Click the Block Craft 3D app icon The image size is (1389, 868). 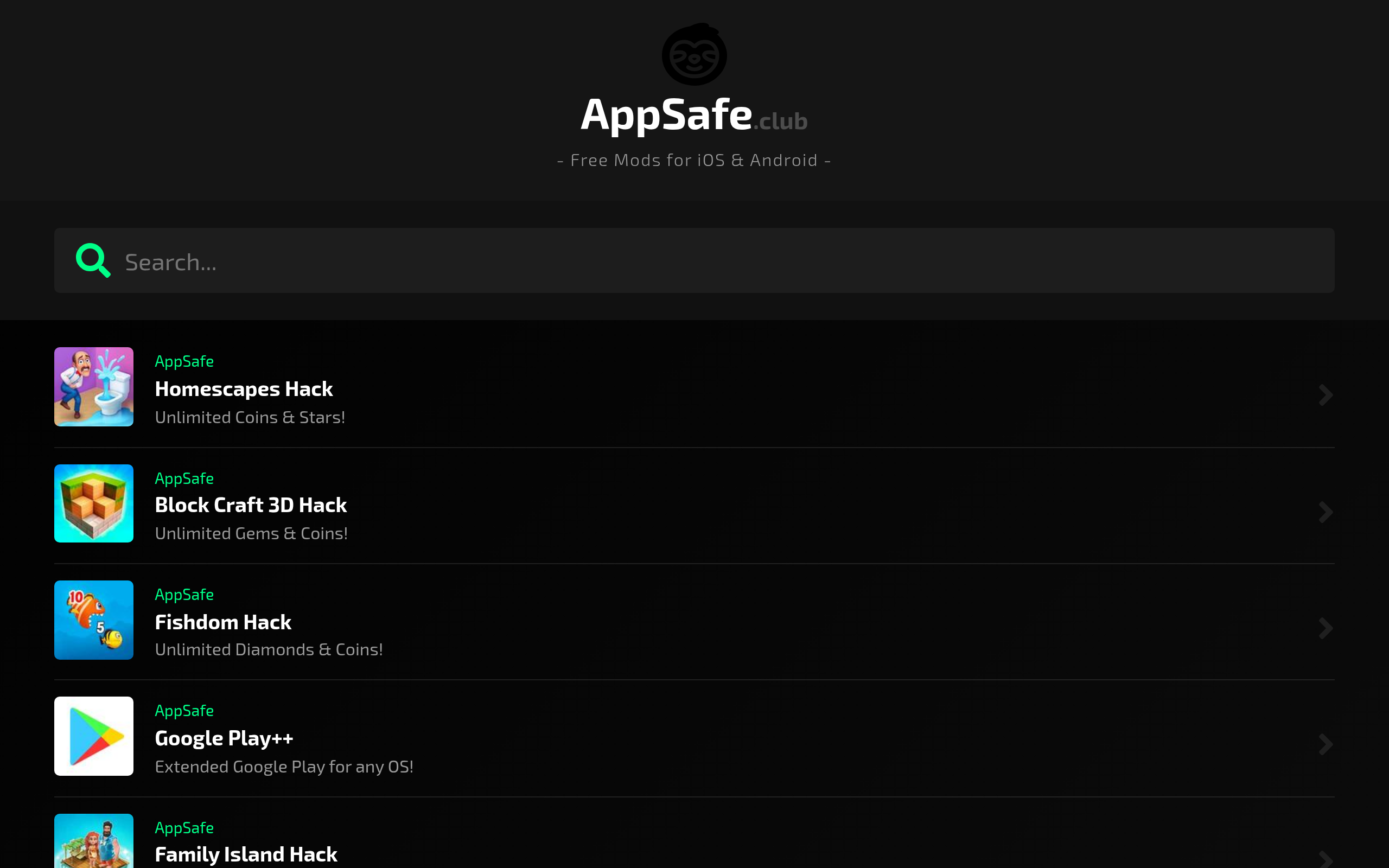(x=93, y=503)
